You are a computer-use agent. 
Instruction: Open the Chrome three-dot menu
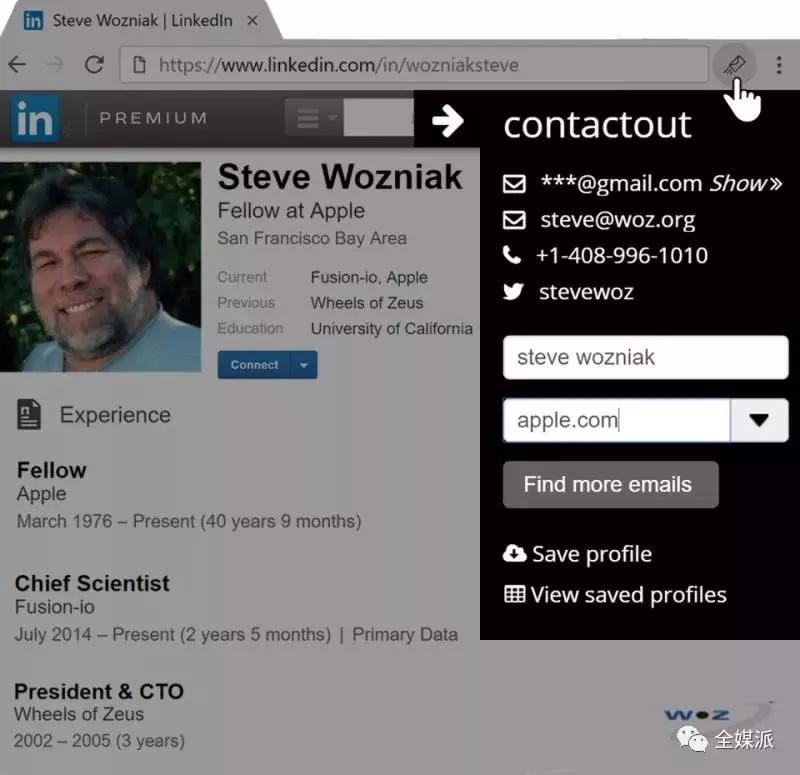click(779, 65)
